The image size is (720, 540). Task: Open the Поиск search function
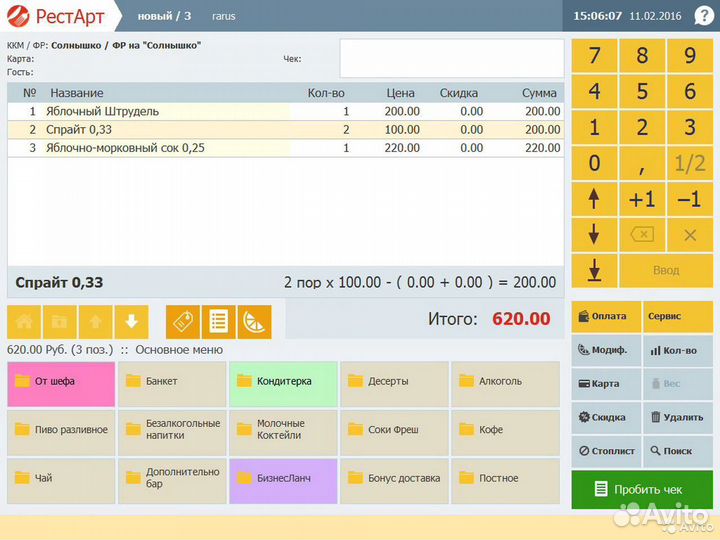coord(678,451)
